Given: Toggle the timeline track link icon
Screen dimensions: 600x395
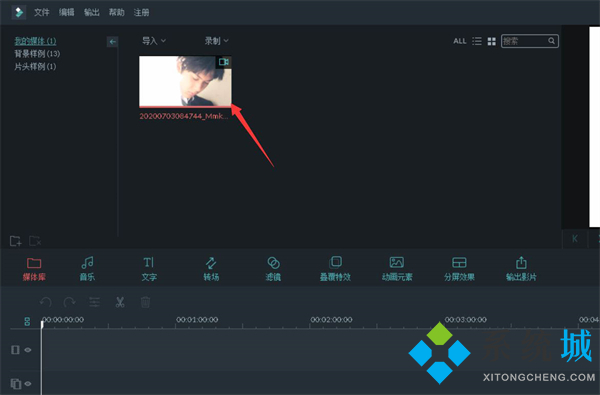Looking at the screenshot, I should coord(27,322).
